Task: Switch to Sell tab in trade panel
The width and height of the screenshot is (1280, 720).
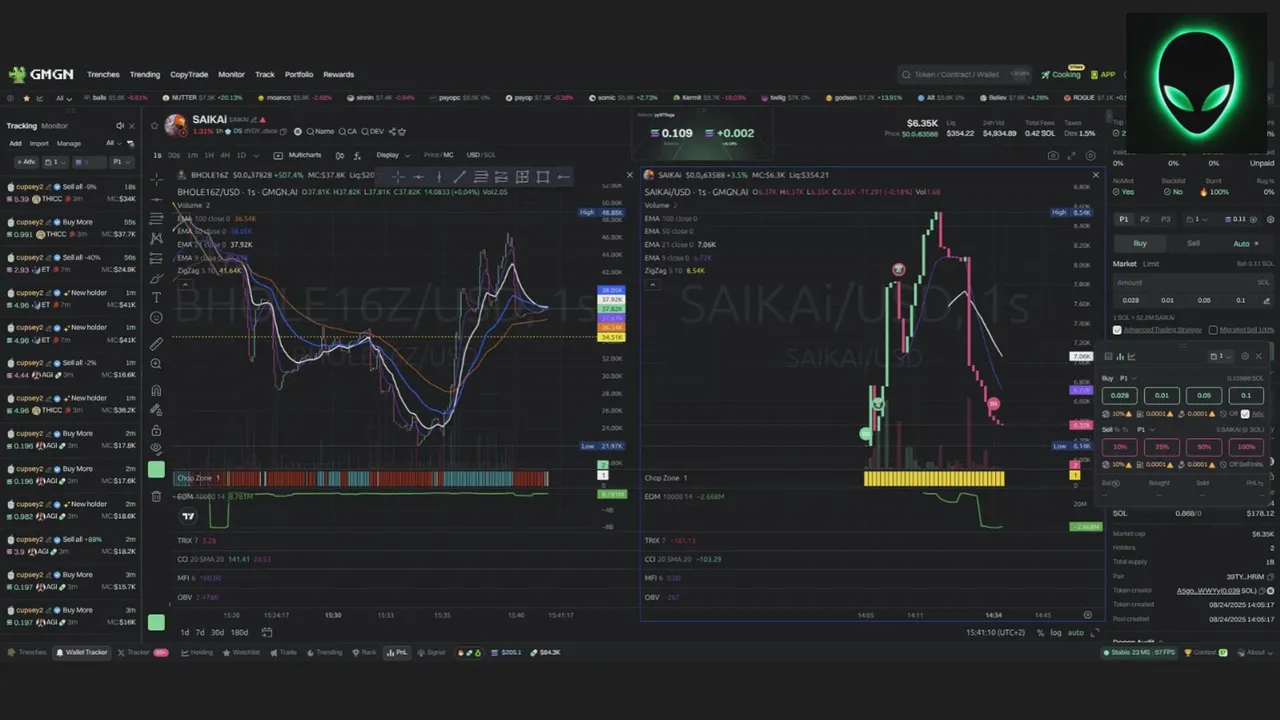Action: pos(1193,243)
